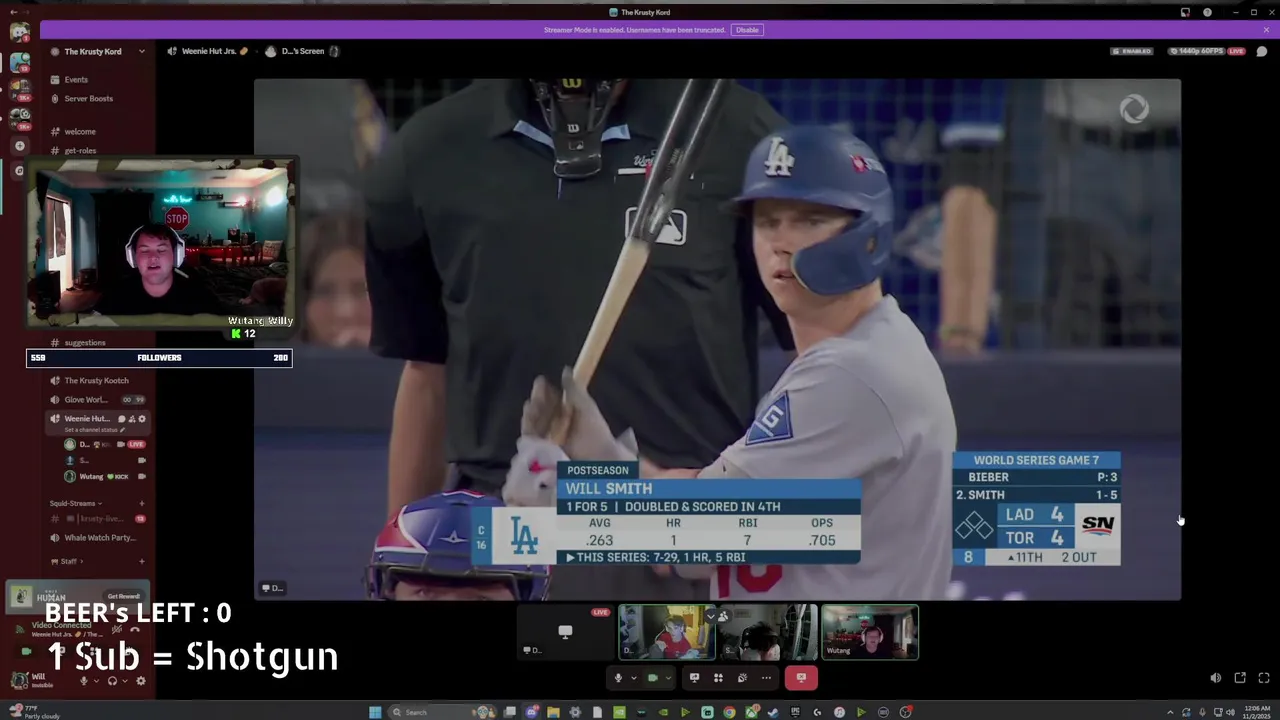Select the LIVE screen share tile
The width and height of the screenshot is (1280, 720).
click(x=565, y=632)
